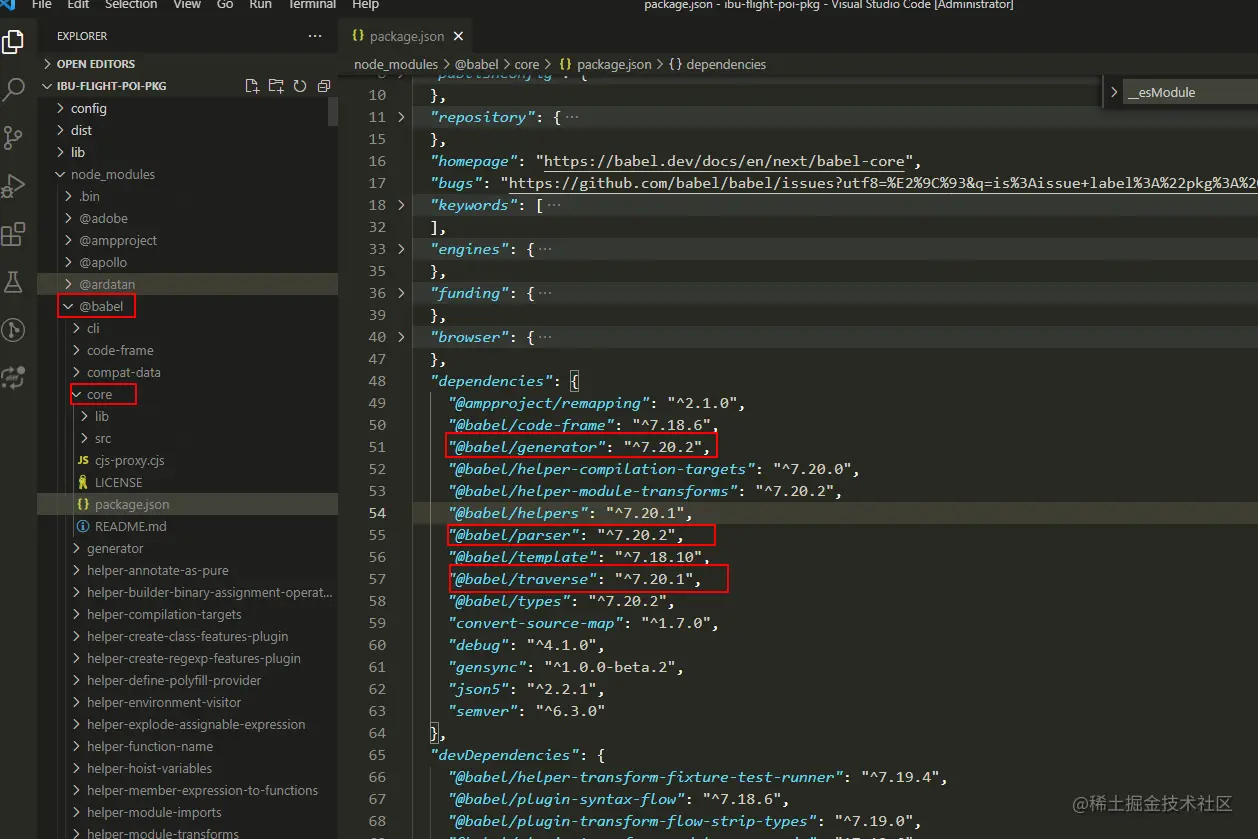The width and height of the screenshot is (1258, 839).
Task: Expand the OPEN EDITORS section
Action: click(95, 64)
